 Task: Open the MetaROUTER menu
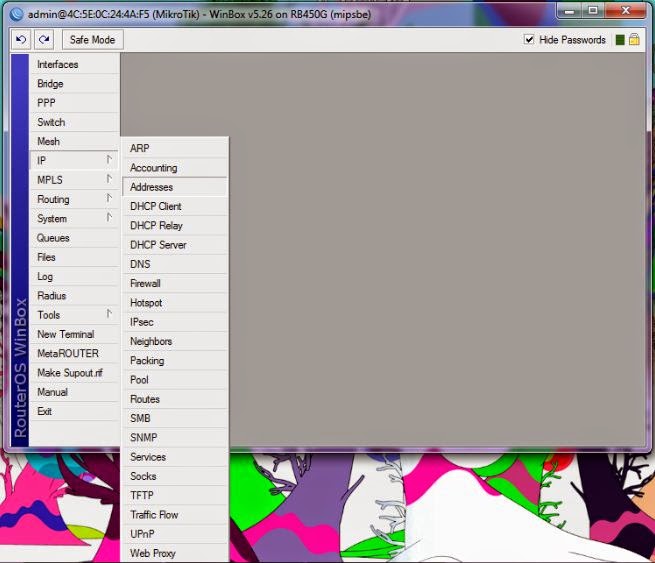click(75, 353)
